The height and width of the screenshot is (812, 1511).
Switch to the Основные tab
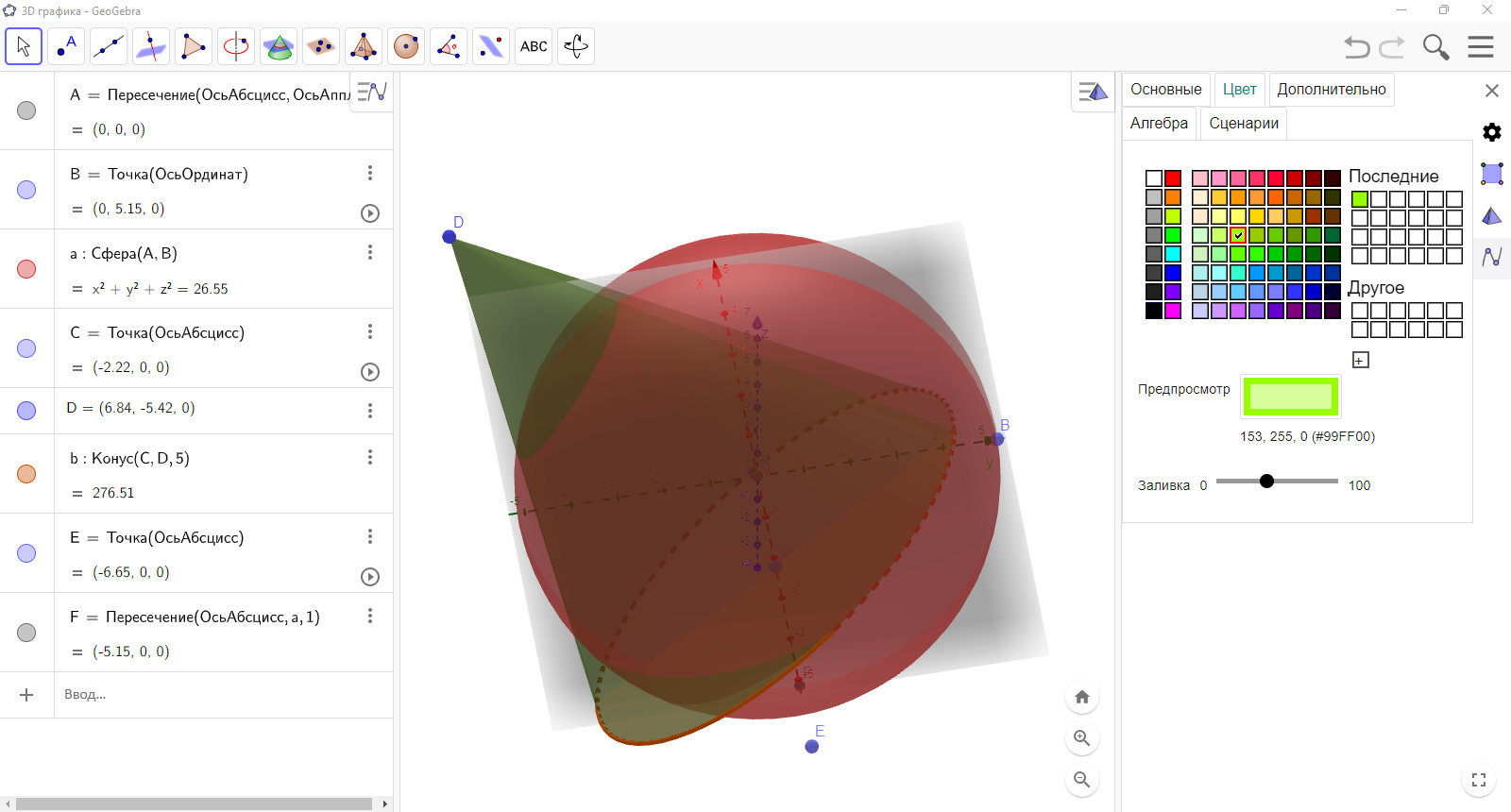(1166, 90)
